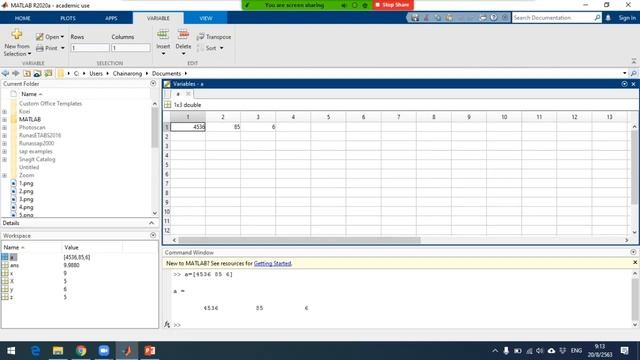Image resolution: width=640 pixels, height=360 pixels.
Task: Open Google Chrome from taskbar
Action: pyautogui.click(x=81, y=351)
